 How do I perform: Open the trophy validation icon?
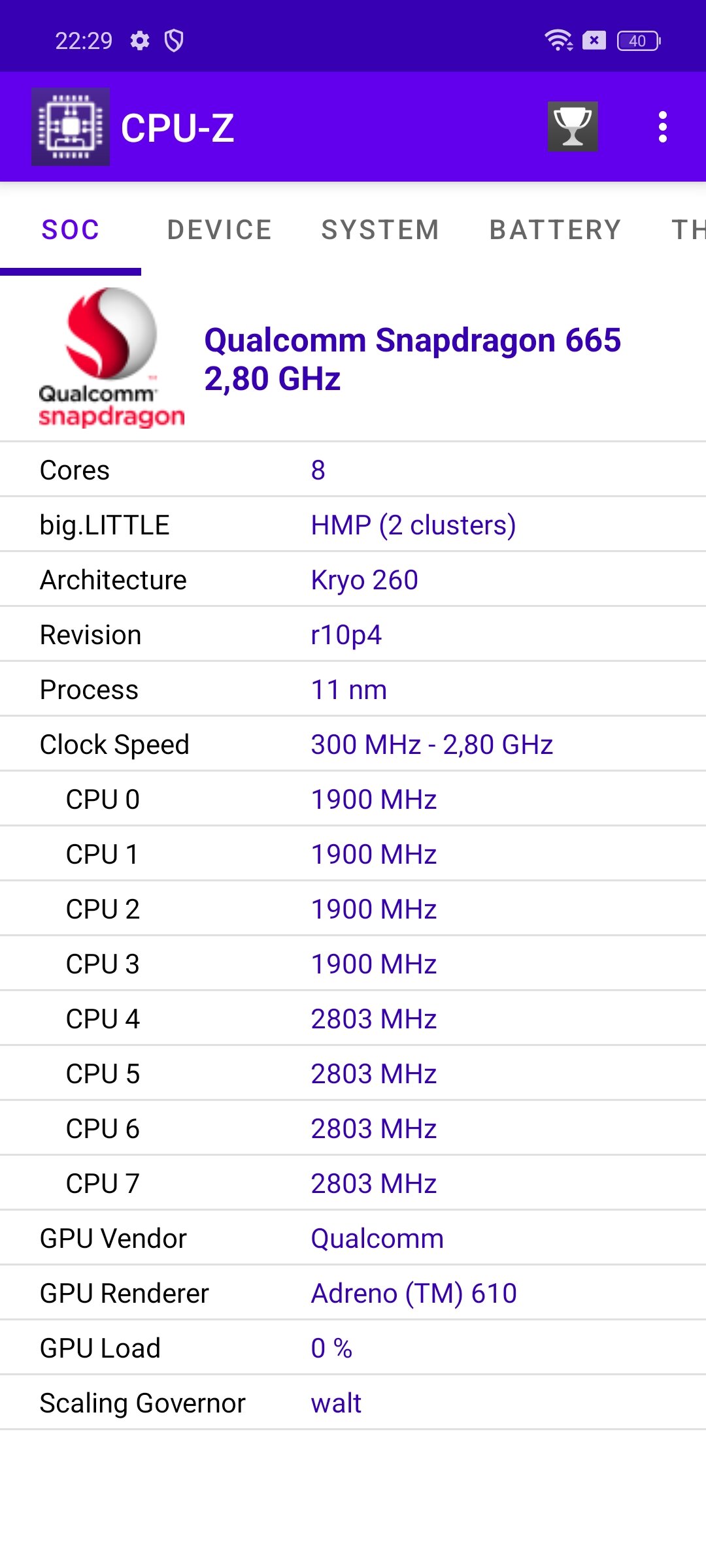[x=573, y=127]
